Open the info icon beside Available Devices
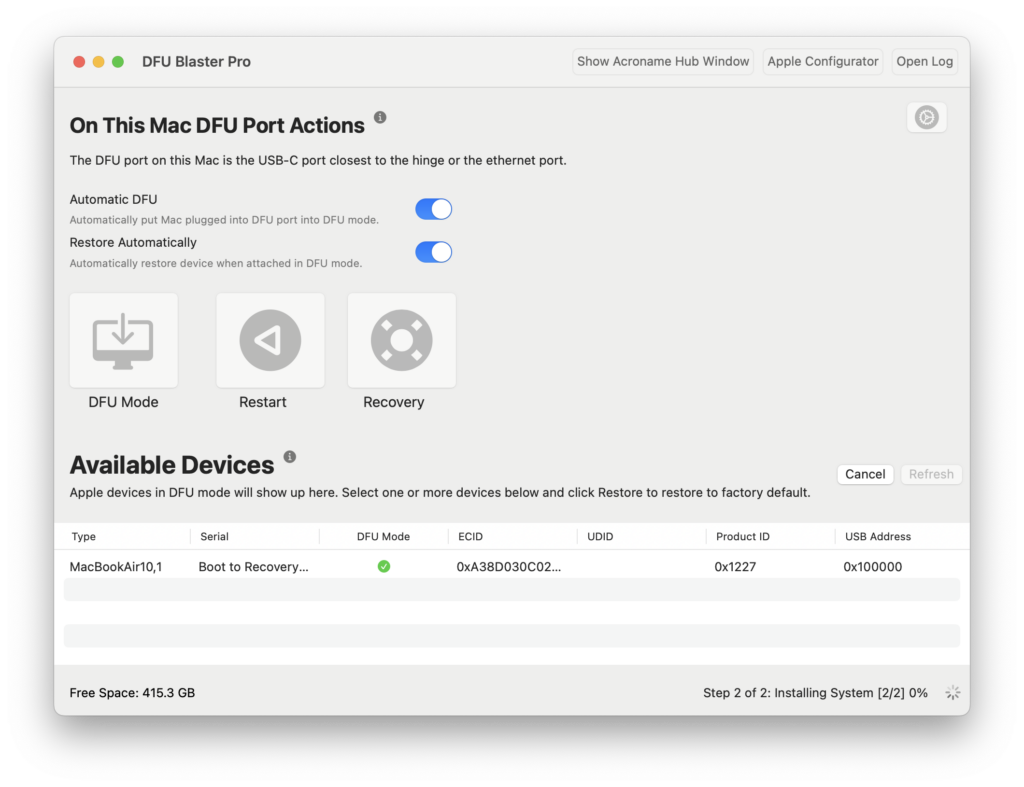This screenshot has height=787, width=1024. (x=290, y=457)
